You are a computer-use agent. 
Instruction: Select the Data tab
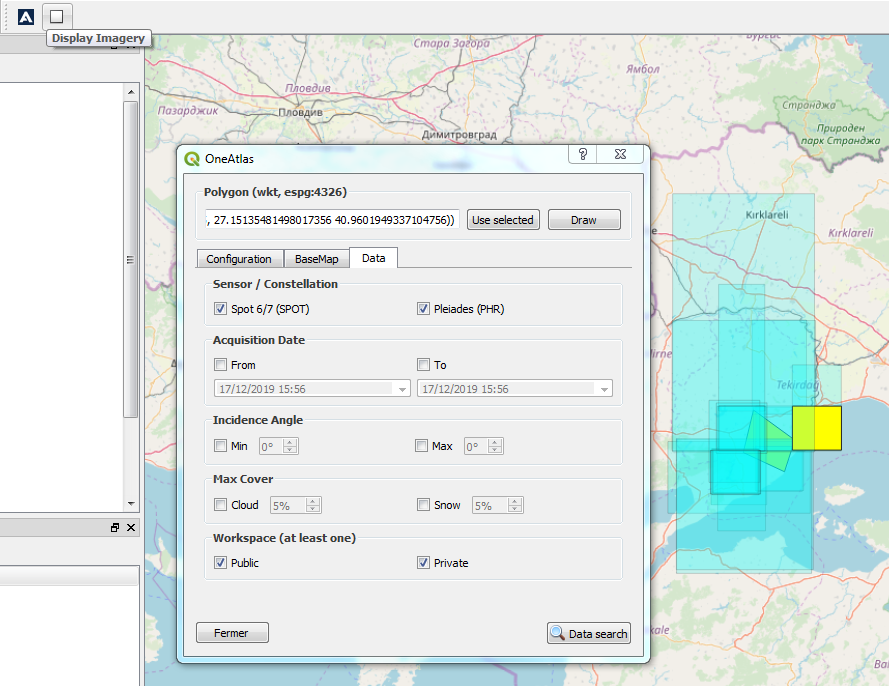click(374, 258)
